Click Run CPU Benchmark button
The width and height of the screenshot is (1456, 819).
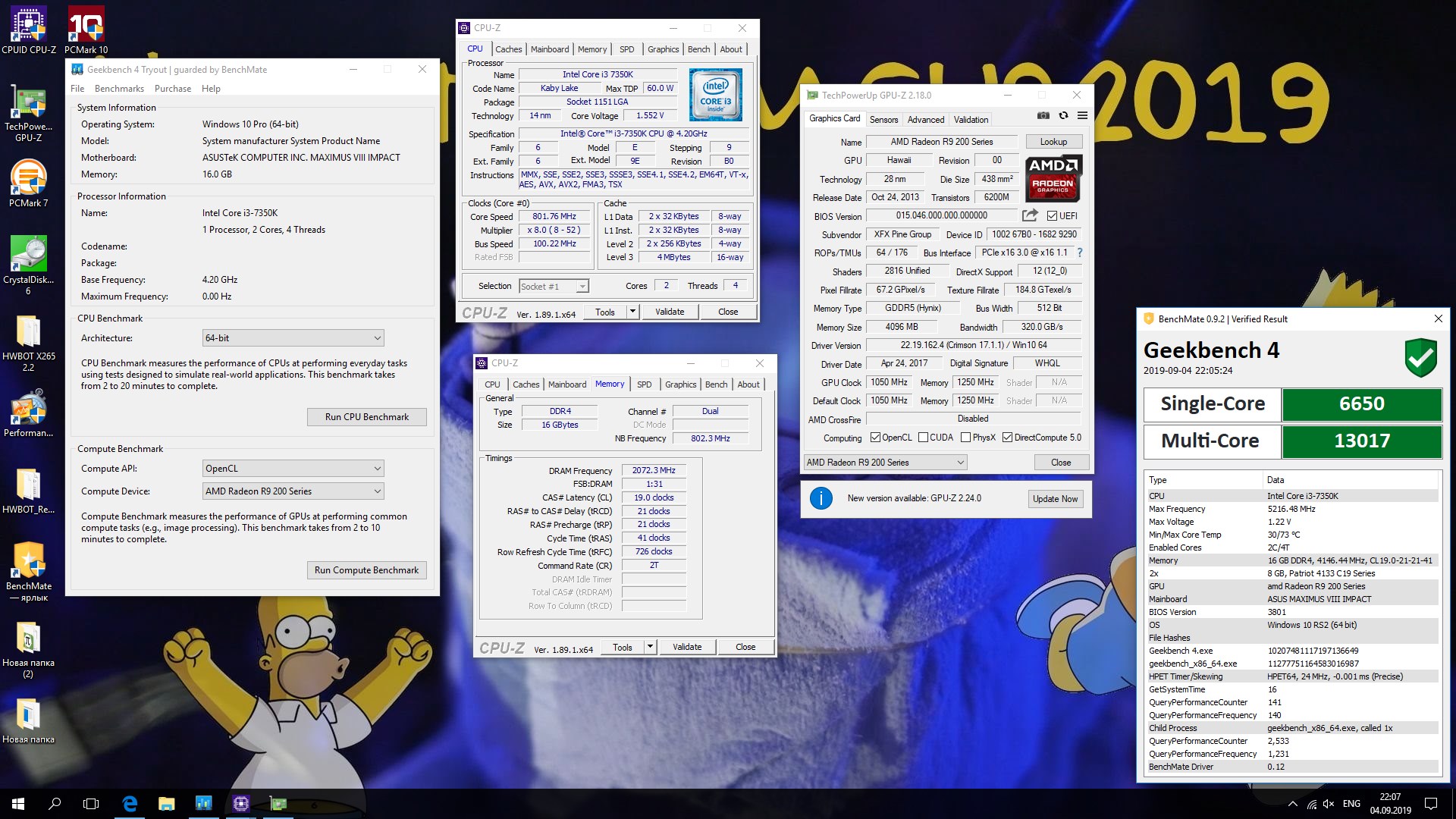click(367, 417)
